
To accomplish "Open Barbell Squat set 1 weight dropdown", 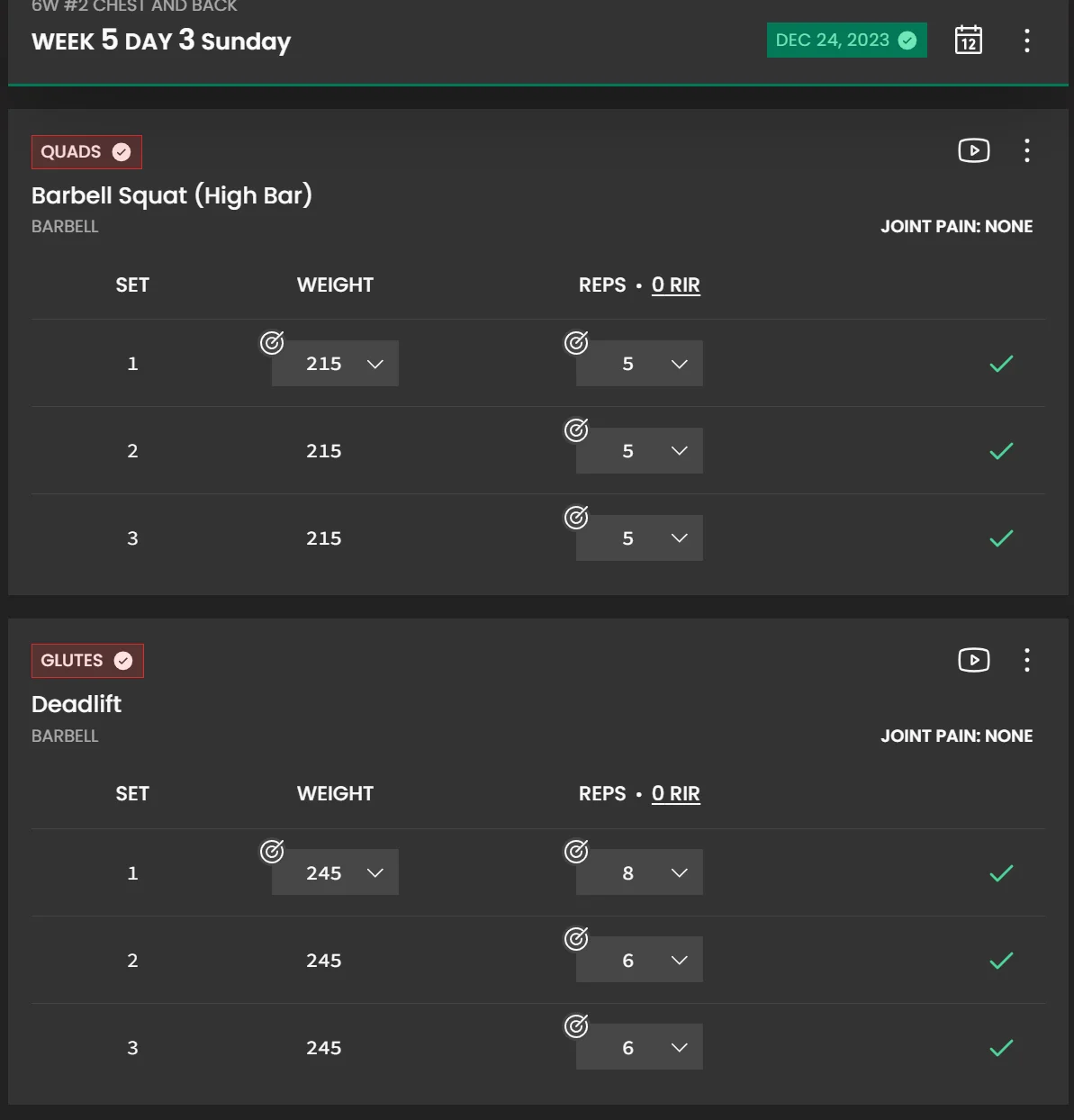I will 335,364.
